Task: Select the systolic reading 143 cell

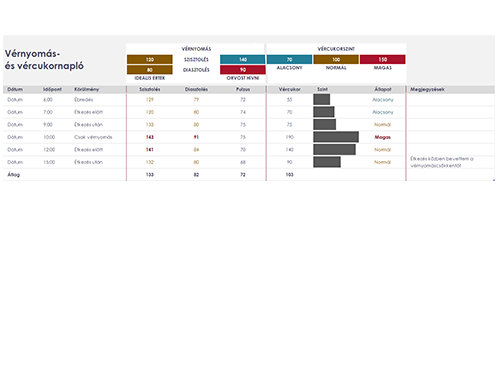Action: pos(150,137)
